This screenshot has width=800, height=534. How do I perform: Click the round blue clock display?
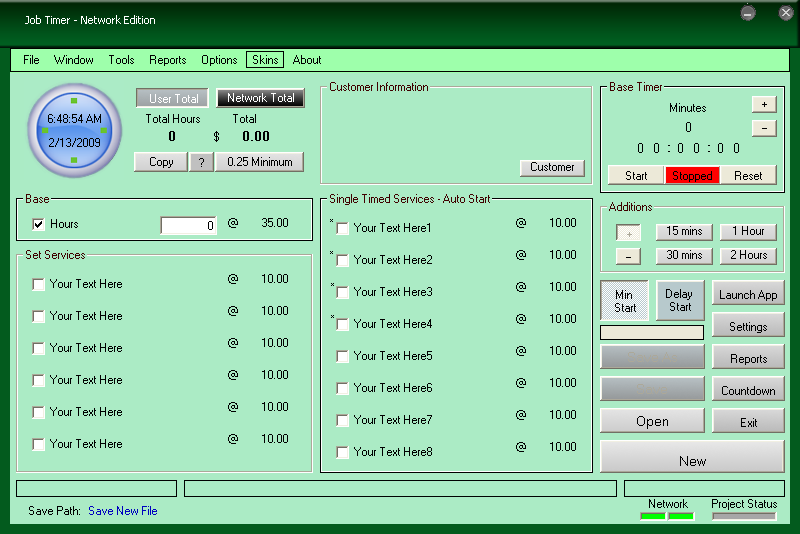(74, 131)
